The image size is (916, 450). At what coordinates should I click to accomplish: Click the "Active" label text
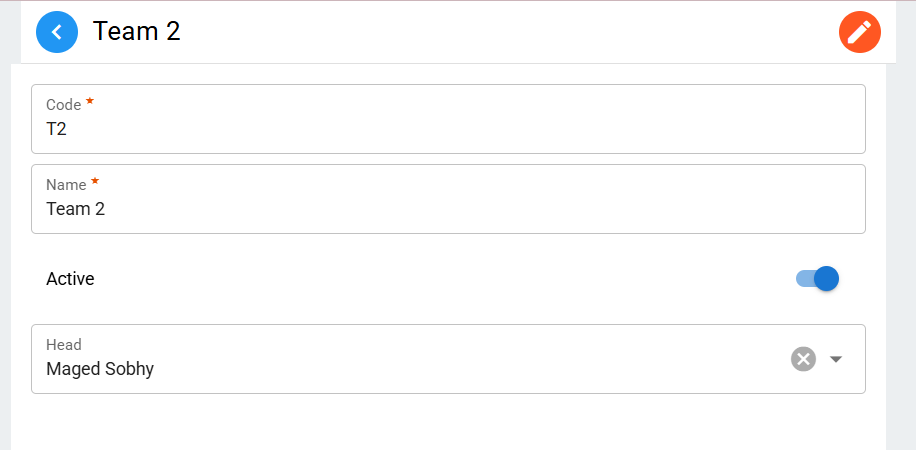tap(70, 279)
